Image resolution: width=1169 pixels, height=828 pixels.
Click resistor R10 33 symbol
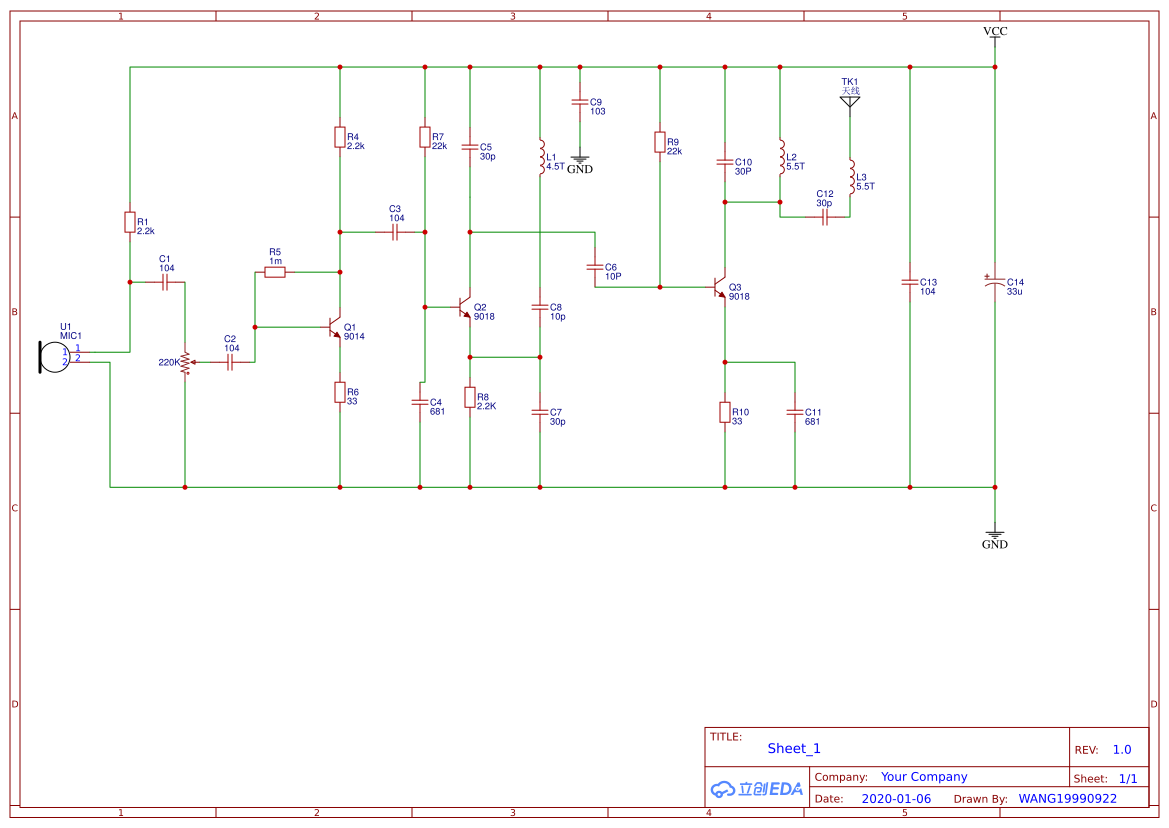[725, 412]
